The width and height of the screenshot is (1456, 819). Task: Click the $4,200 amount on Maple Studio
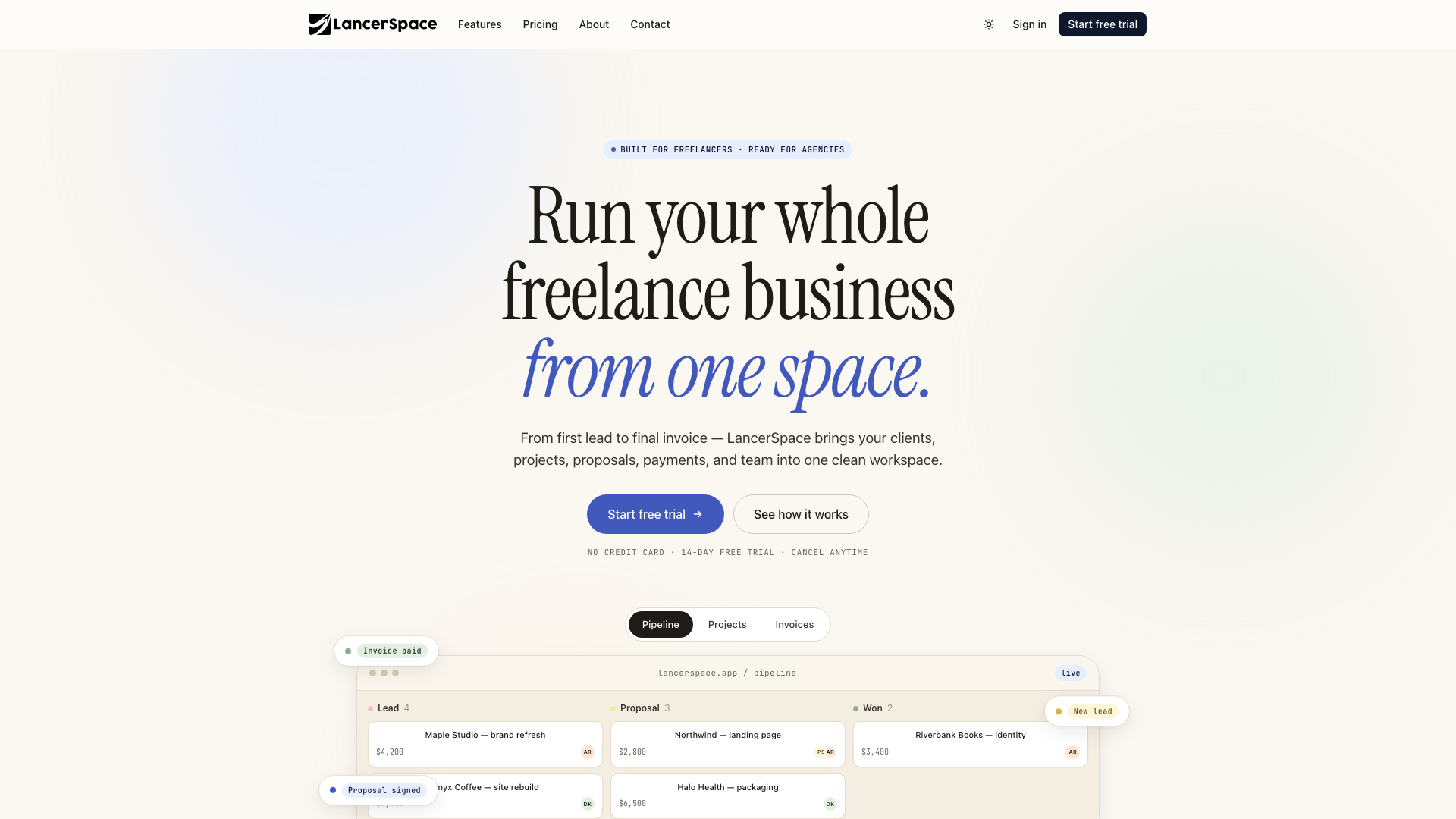tap(390, 752)
